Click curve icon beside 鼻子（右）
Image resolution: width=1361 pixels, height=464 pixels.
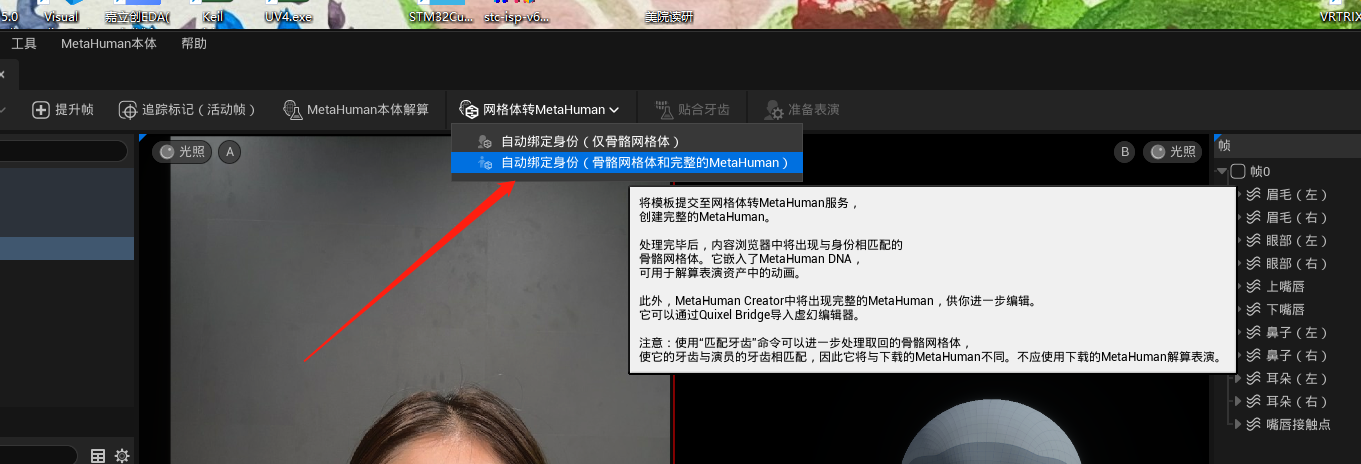[1254, 355]
